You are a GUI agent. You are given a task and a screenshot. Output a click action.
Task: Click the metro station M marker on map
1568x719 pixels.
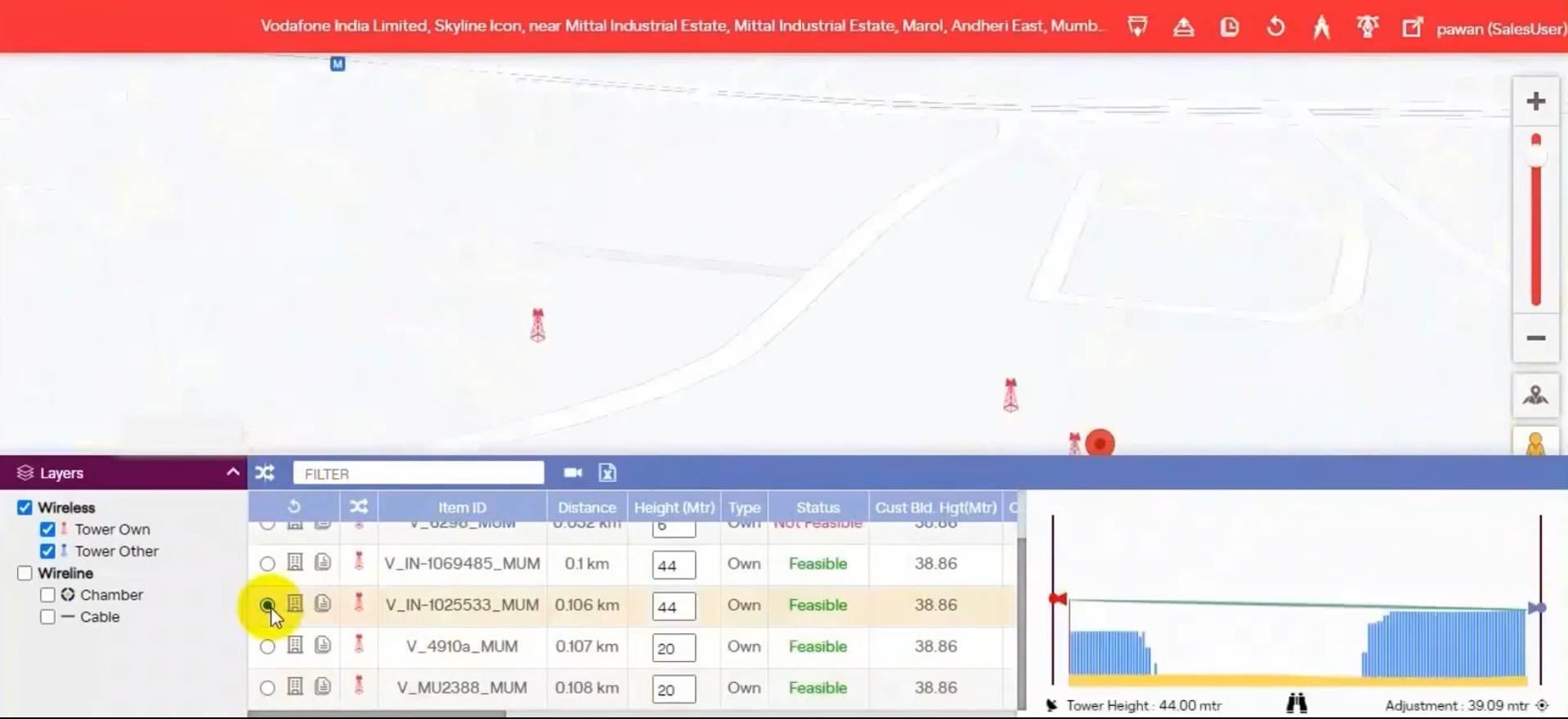pos(338,64)
